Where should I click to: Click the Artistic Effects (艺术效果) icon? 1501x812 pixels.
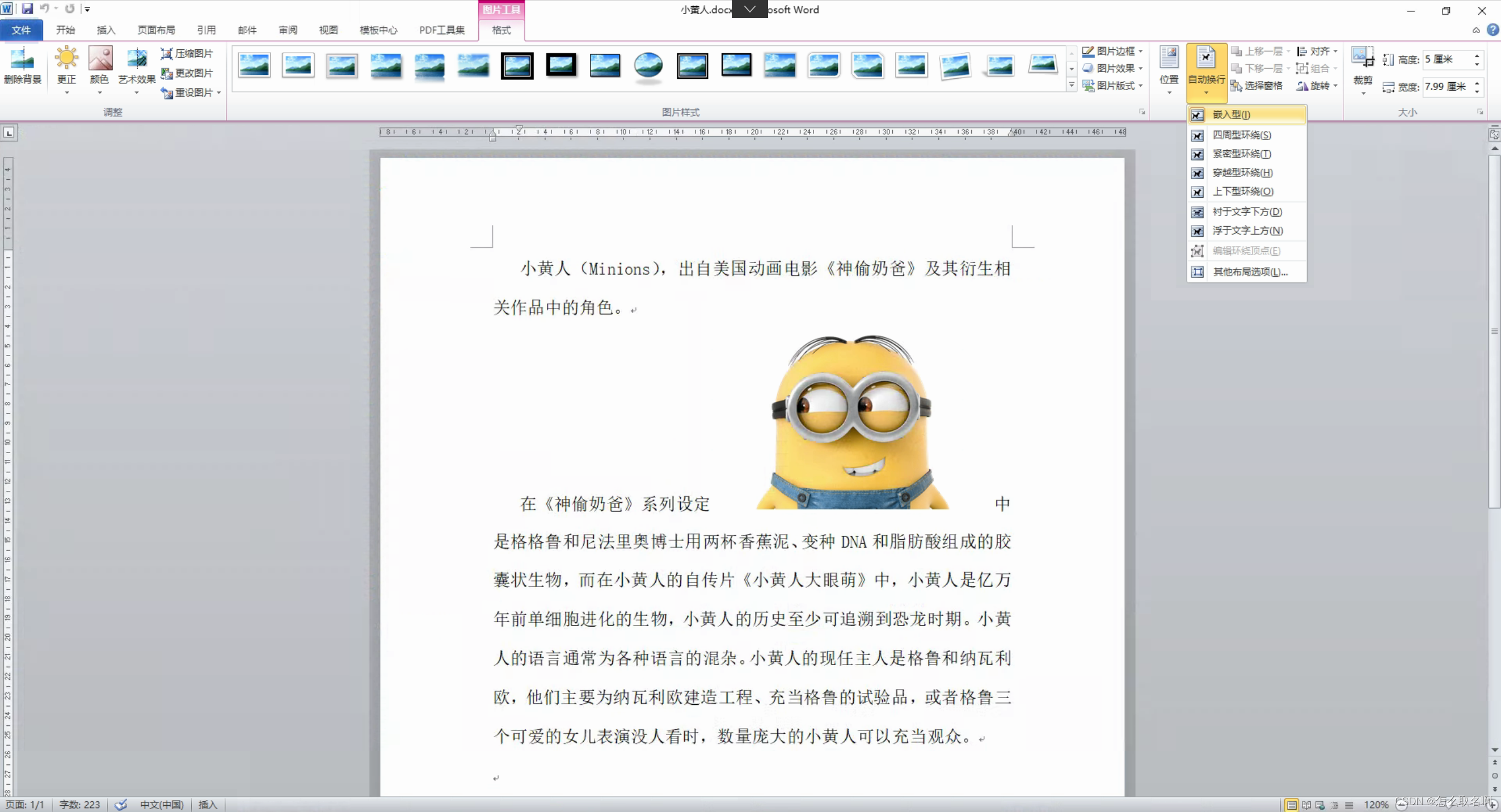pyautogui.click(x=136, y=59)
